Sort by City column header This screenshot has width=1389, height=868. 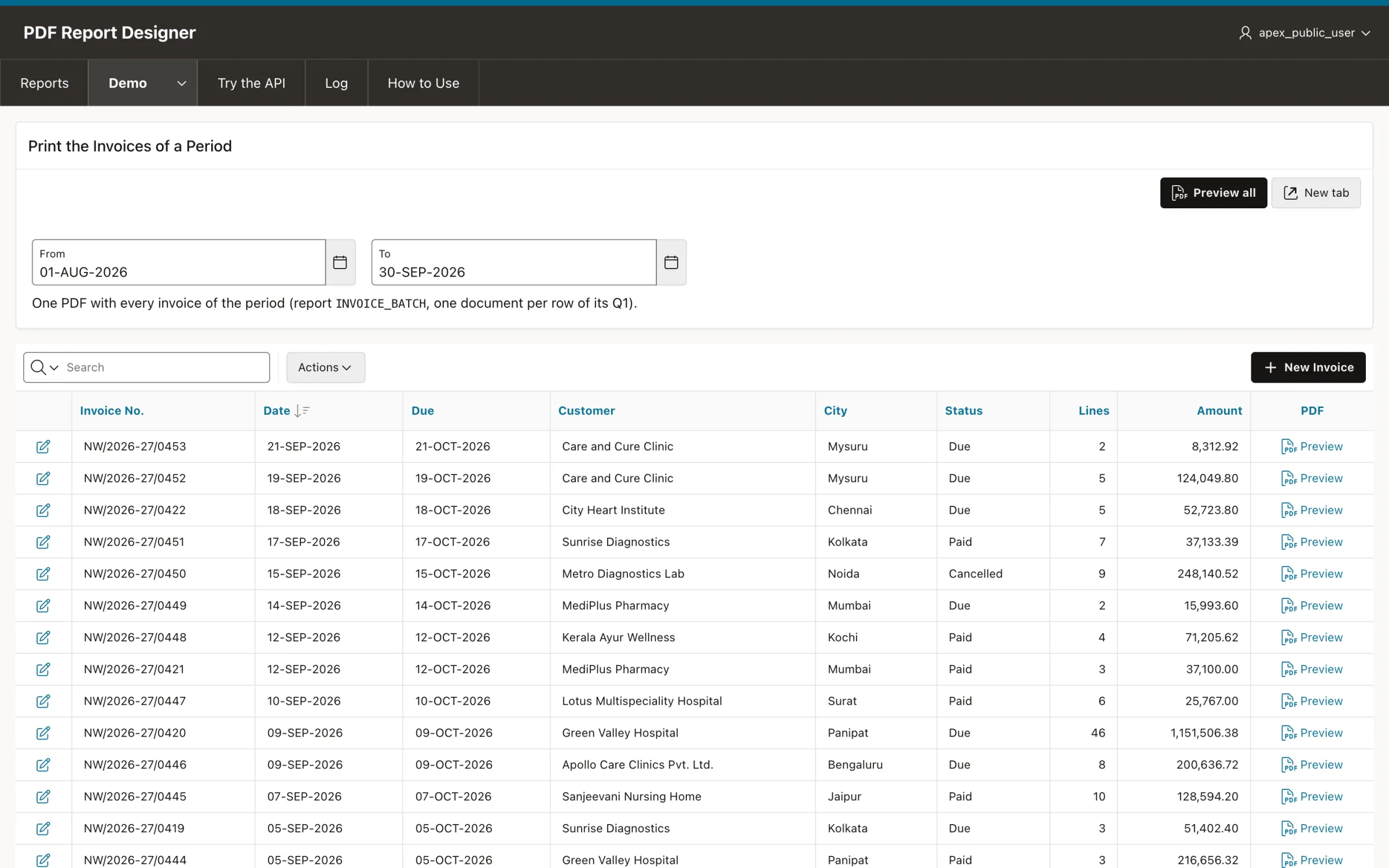[835, 411]
